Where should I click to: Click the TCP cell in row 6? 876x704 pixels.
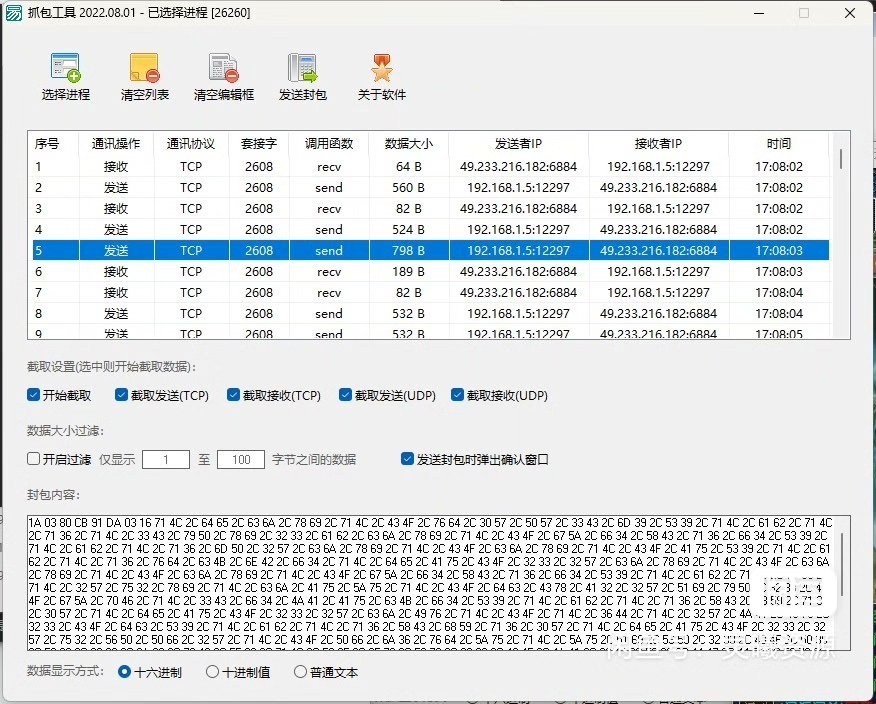pos(191,272)
